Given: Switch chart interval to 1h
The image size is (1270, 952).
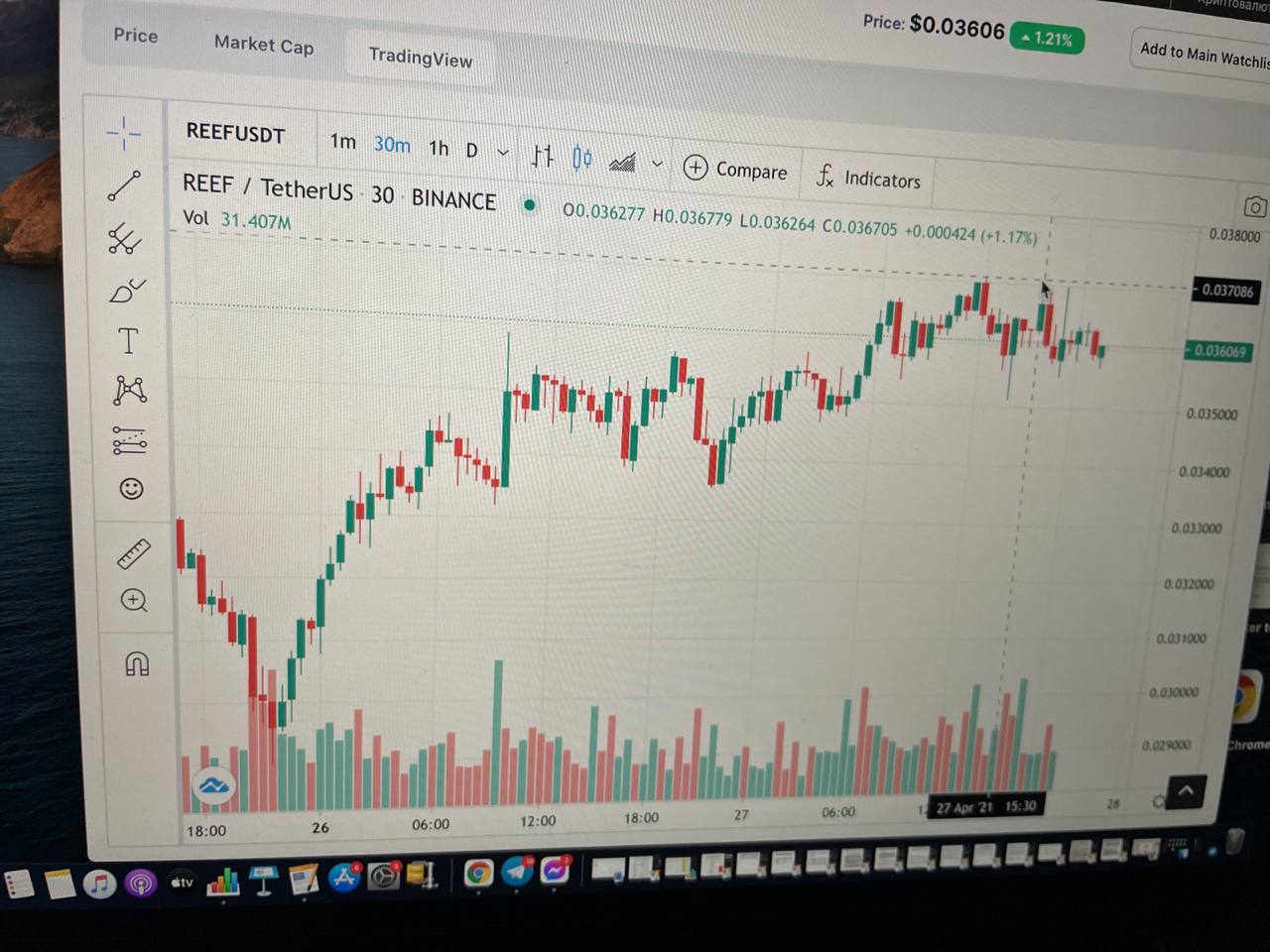Looking at the screenshot, I should (439, 148).
